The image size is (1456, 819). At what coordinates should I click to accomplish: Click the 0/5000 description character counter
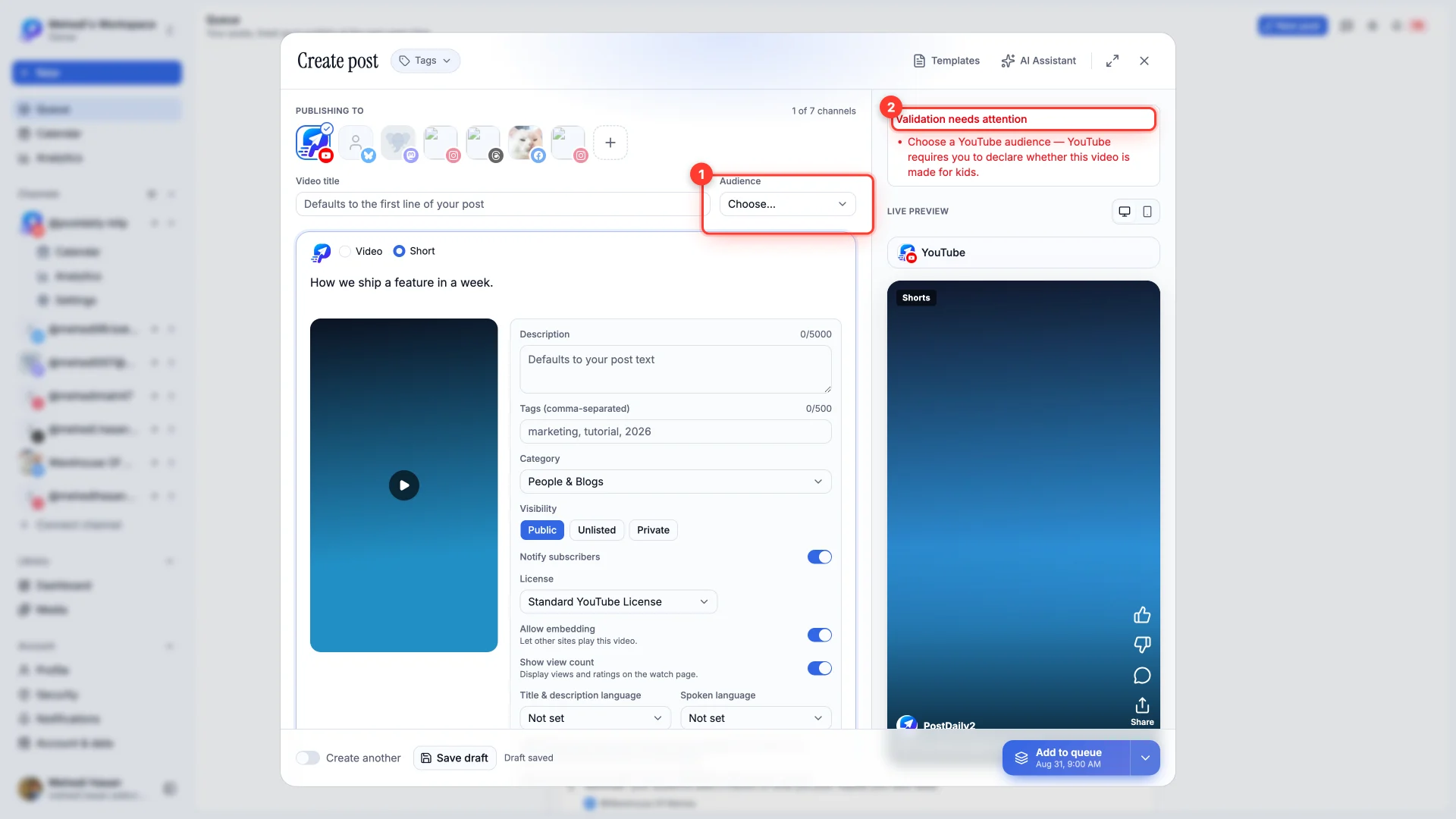point(815,334)
